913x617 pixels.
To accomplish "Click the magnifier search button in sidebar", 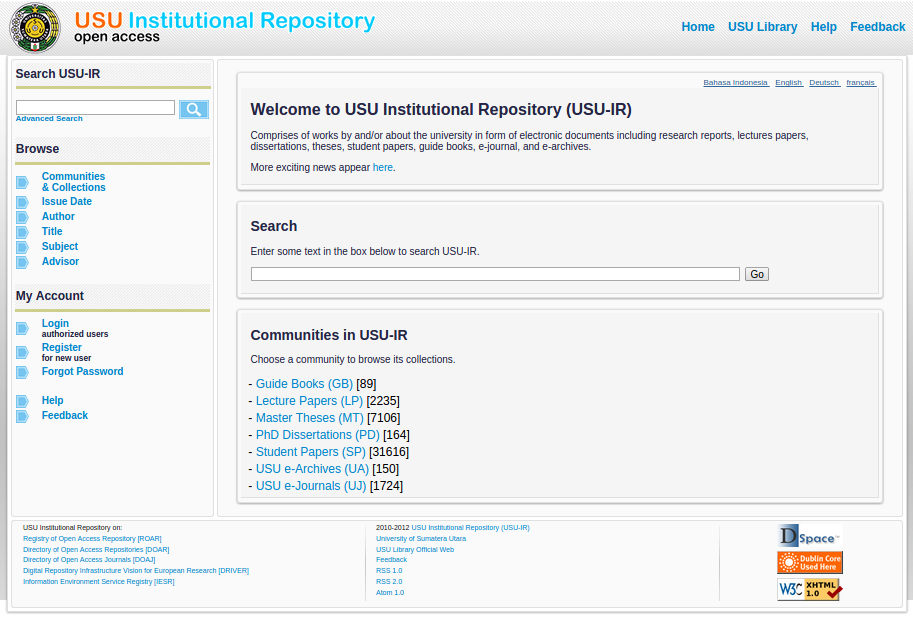I will click(x=194, y=109).
